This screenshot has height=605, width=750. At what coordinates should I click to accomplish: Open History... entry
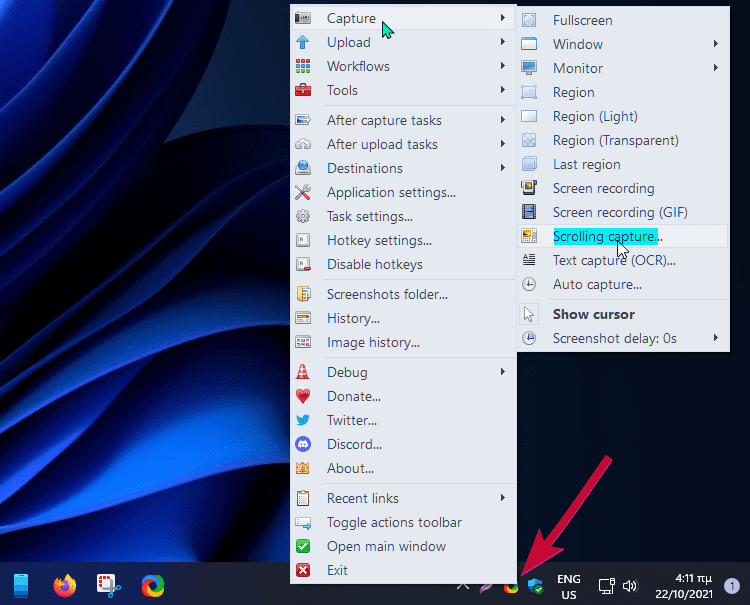[403, 318]
